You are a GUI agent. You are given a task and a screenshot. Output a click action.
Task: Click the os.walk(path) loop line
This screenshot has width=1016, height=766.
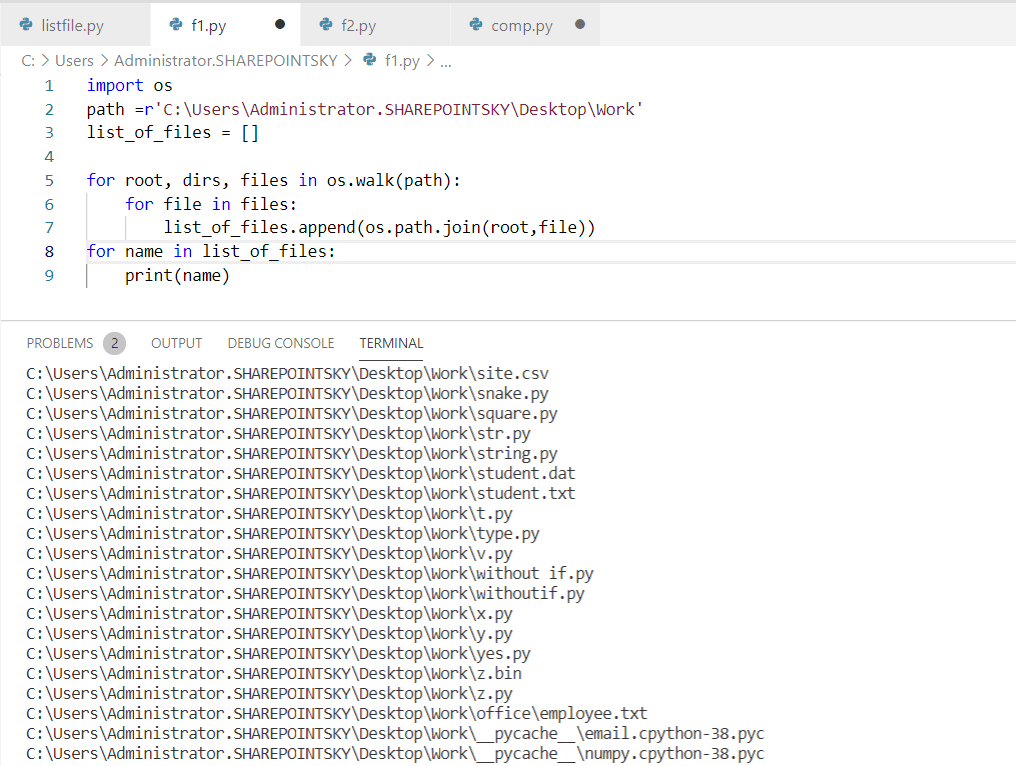[273, 181]
